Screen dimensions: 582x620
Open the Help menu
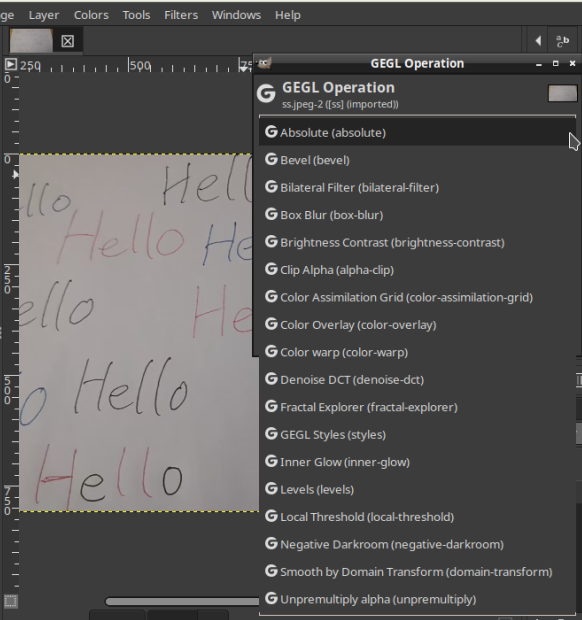(288, 15)
